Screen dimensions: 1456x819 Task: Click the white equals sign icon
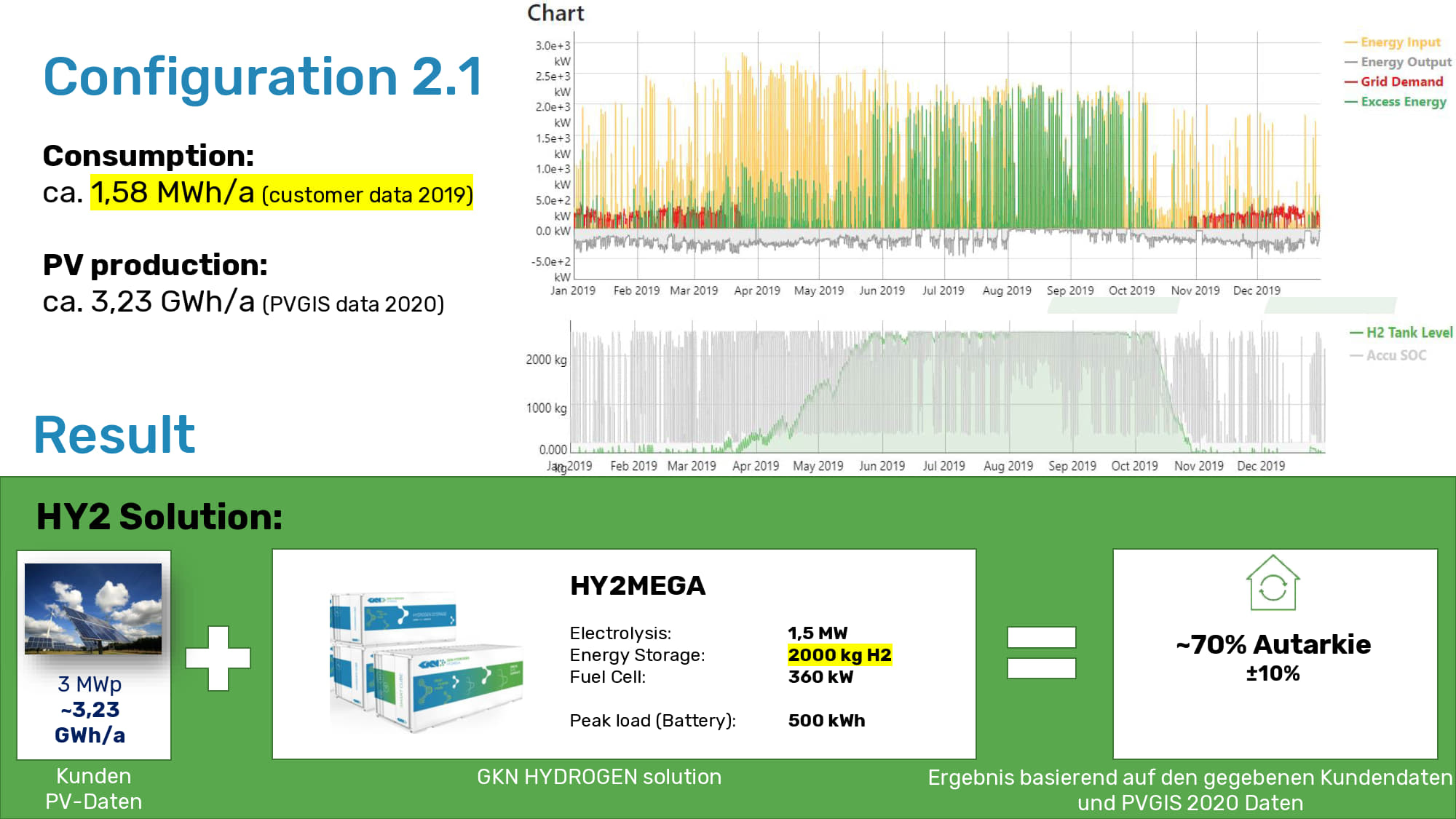[x=1041, y=652]
